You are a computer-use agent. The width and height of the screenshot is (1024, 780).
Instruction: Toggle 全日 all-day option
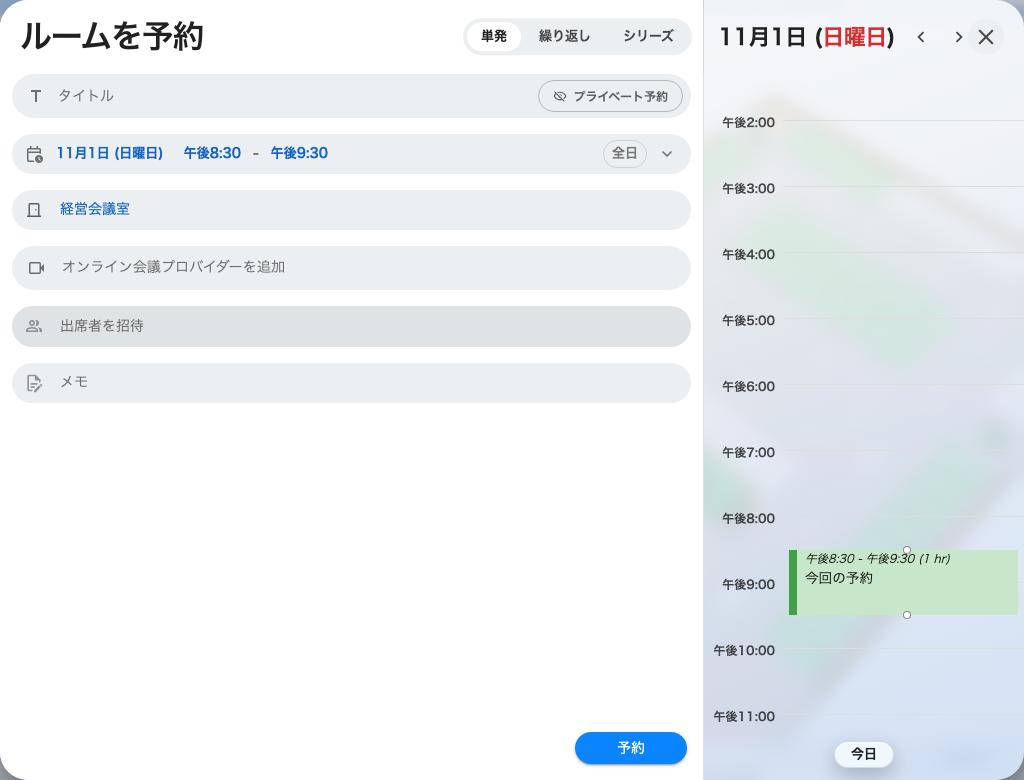[x=624, y=154]
